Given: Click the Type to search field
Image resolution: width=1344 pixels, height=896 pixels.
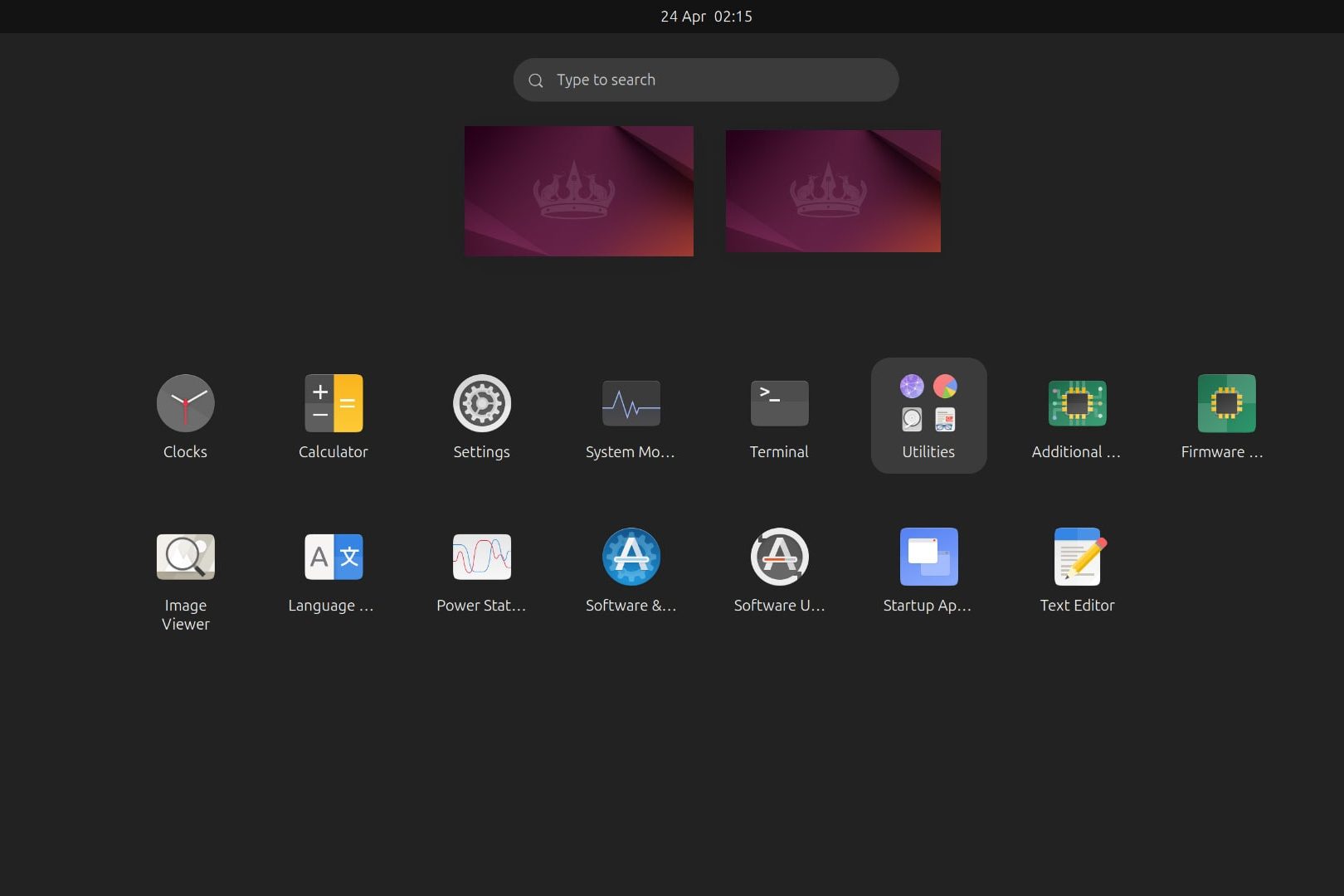Looking at the screenshot, I should click(713, 80).
